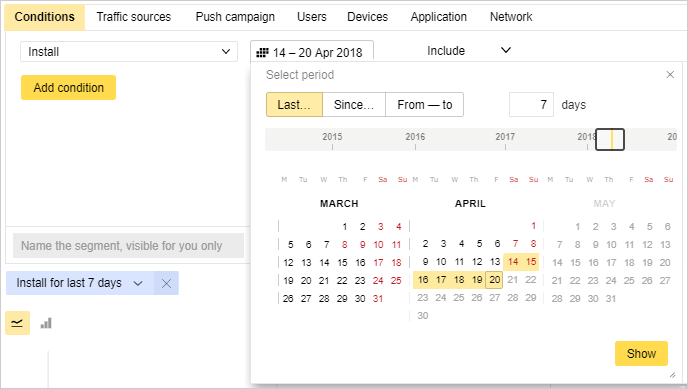Image resolution: width=688 pixels, height=389 pixels.
Task: Open the Traffic sources tab
Action: pos(134,17)
